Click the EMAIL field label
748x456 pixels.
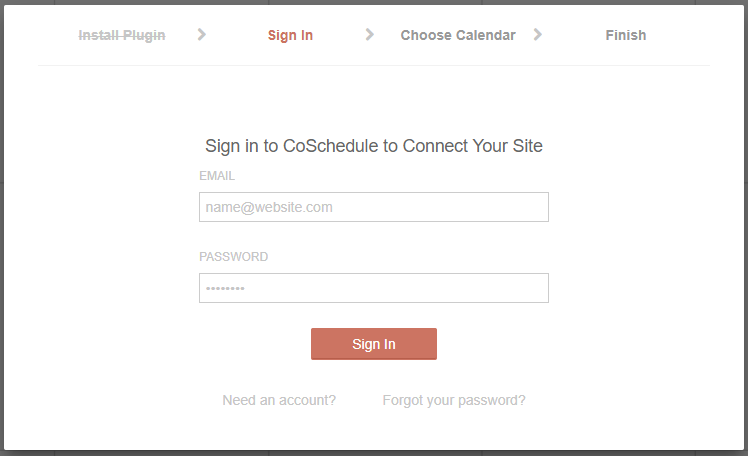pos(217,175)
